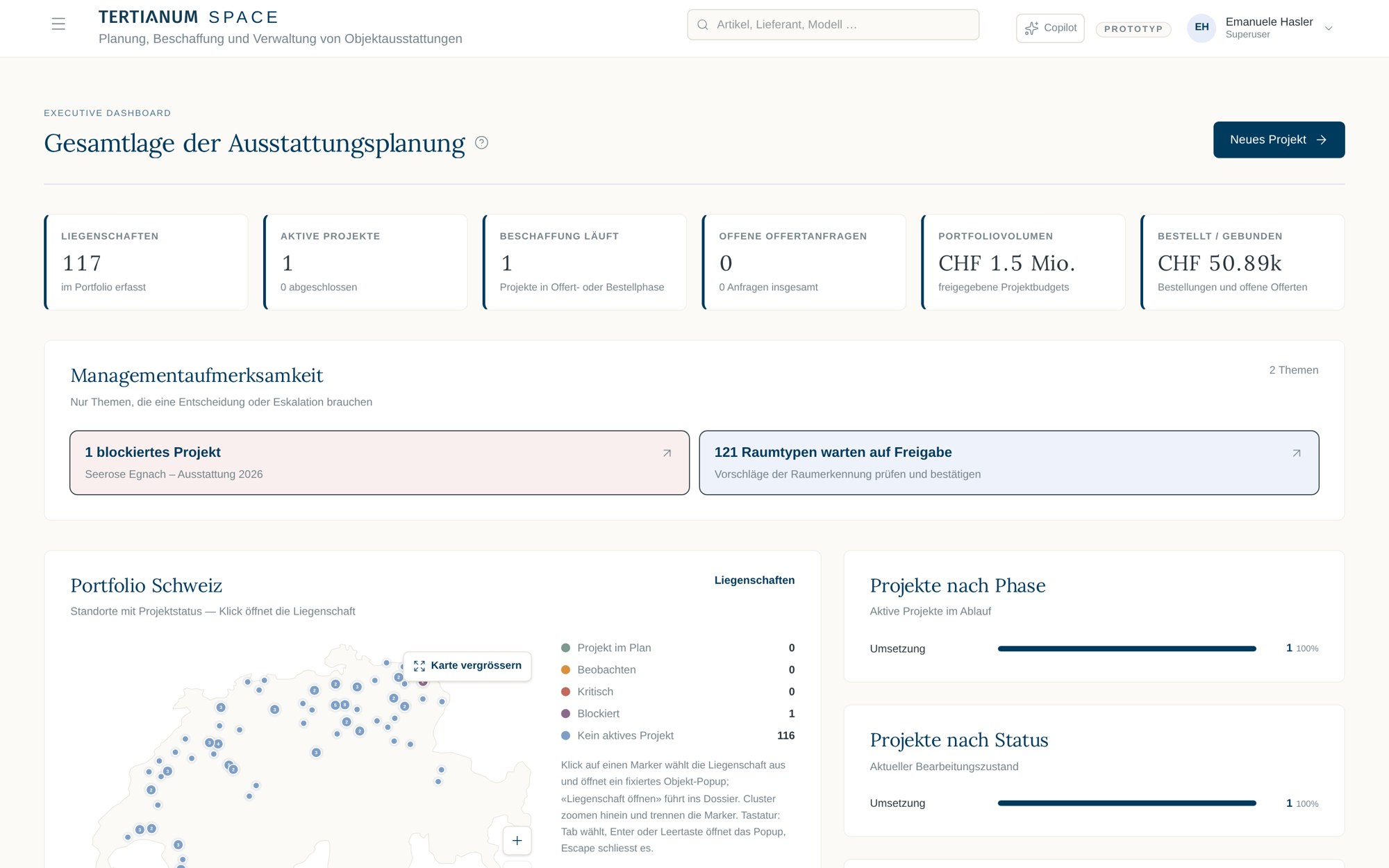This screenshot has height=868, width=1389.
Task: Select the Portfoliovolumen CHF 1.5 Mio. card
Action: [1024, 262]
